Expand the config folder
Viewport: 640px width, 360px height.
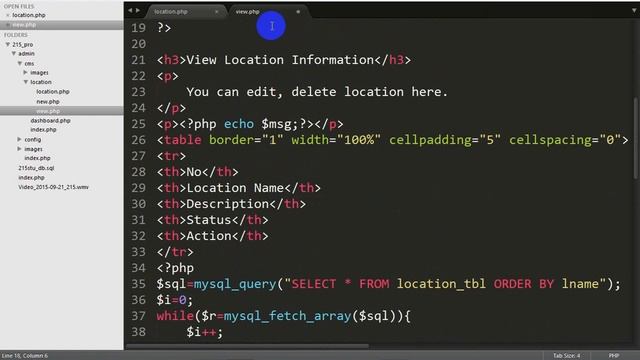[x=20, y=140]
